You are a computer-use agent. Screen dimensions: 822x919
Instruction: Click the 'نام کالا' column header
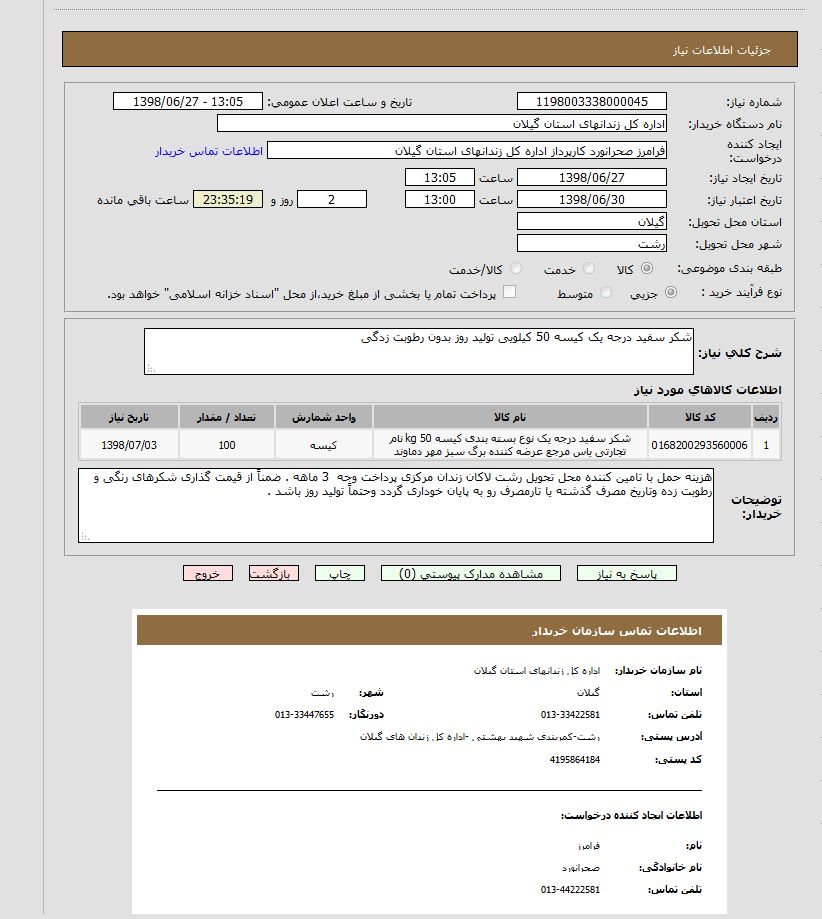coord(510,415)
